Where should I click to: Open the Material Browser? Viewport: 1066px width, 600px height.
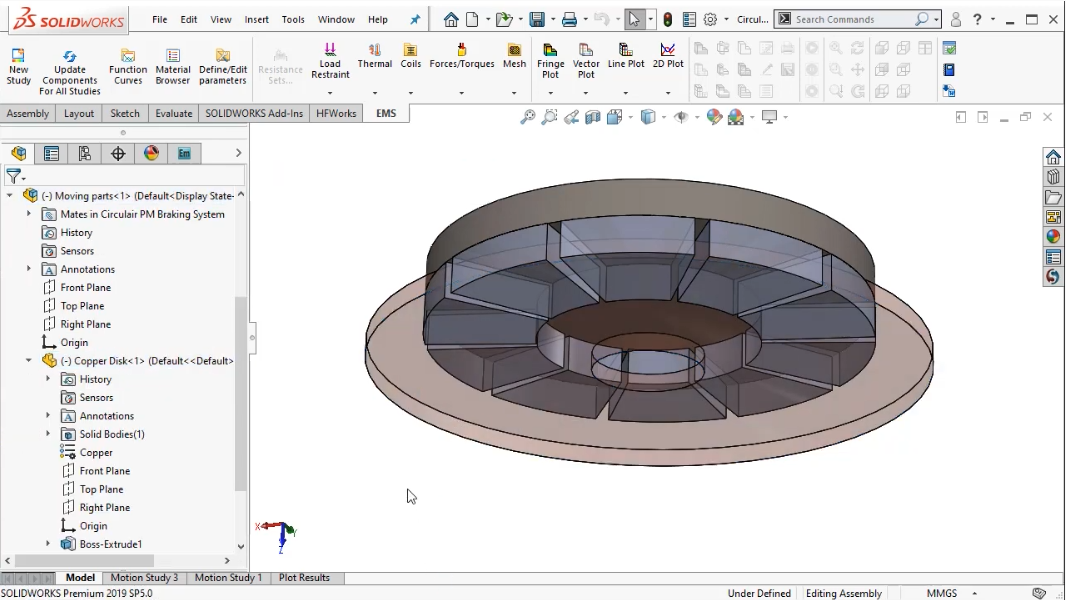pos(173,67)
